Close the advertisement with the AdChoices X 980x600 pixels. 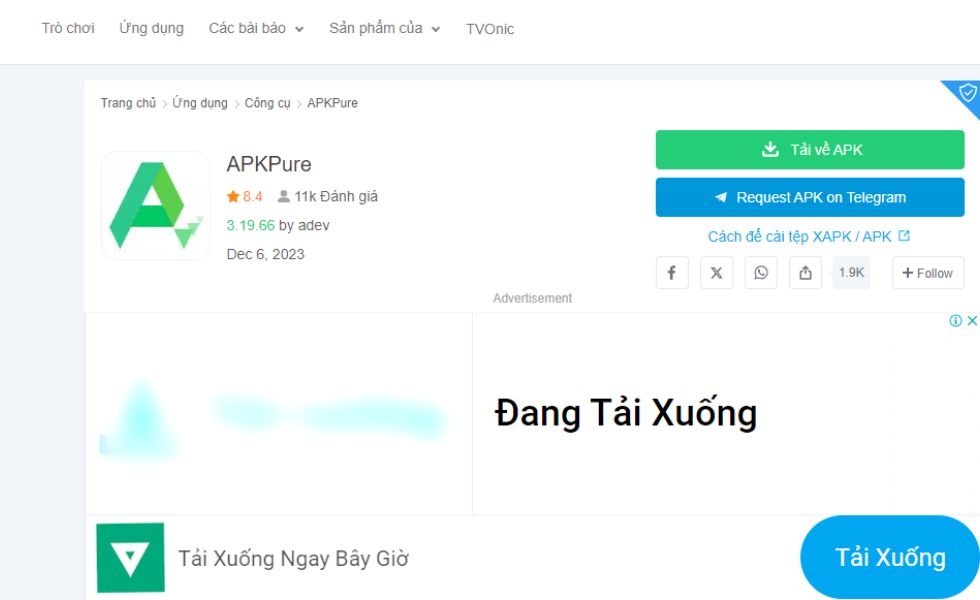(x=973, y=320)
